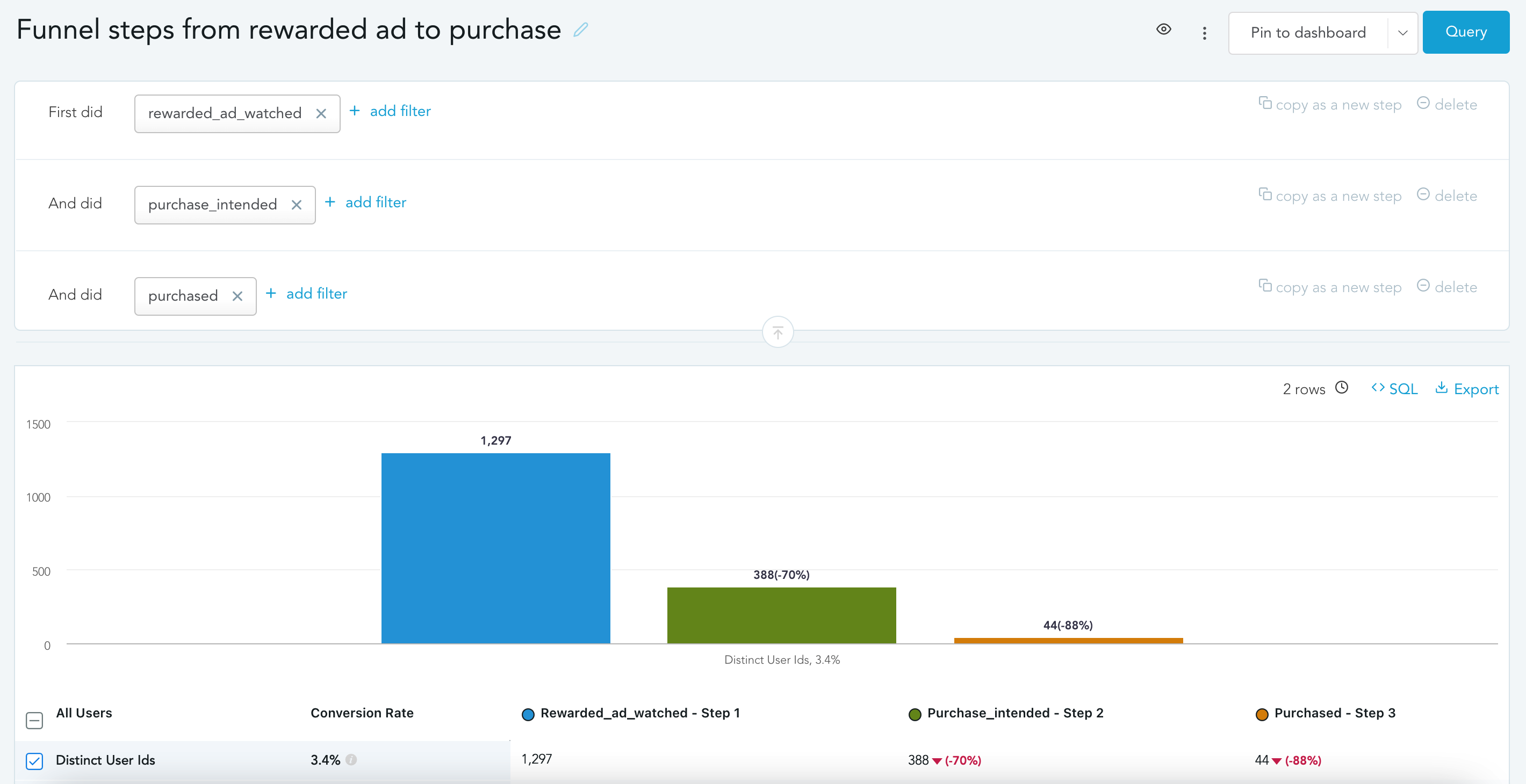Toggle the eye visibility icon in the header

point(1163,30)
